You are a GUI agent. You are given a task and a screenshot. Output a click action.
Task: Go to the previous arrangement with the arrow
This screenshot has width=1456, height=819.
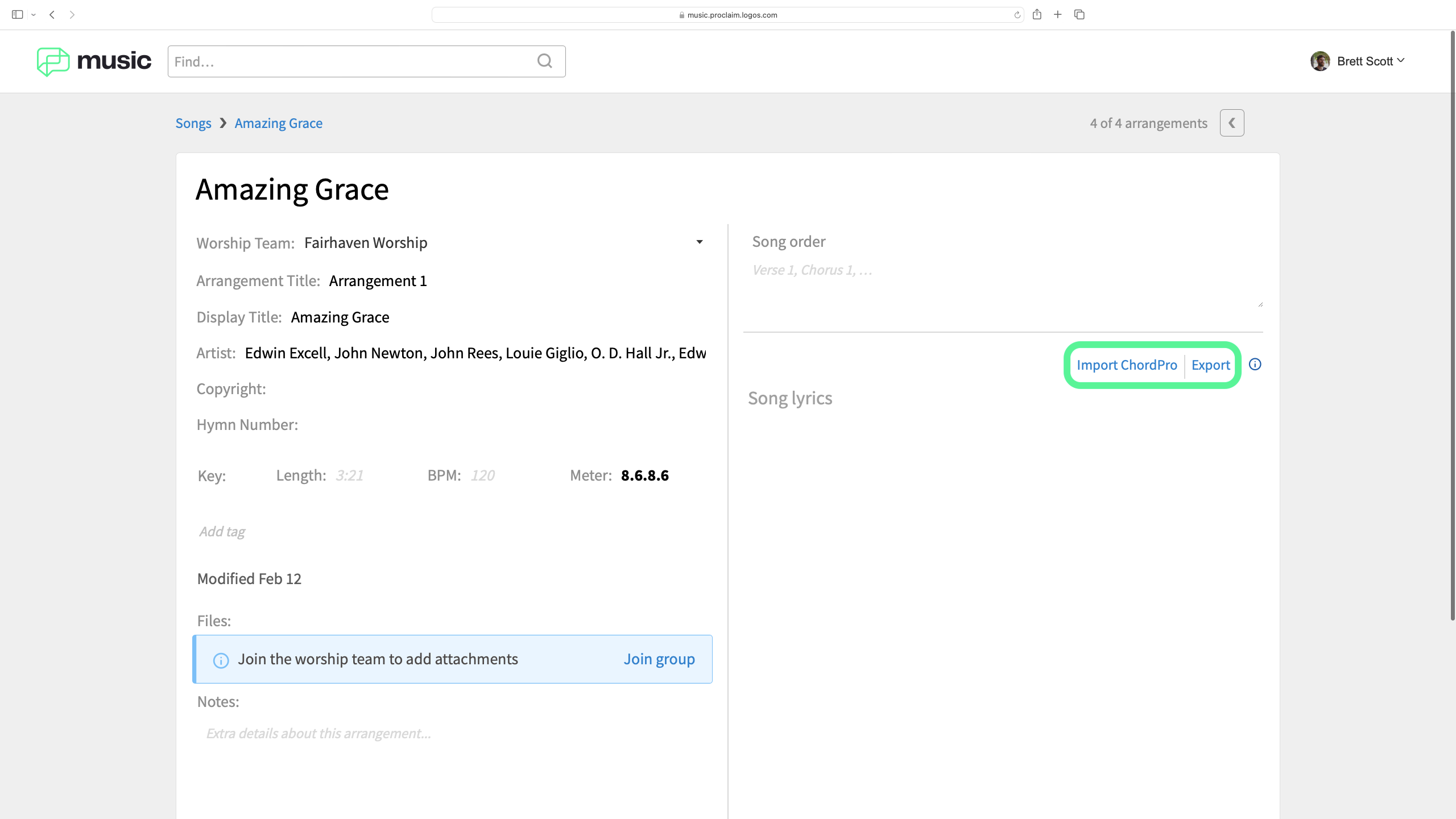point(1231,123)
